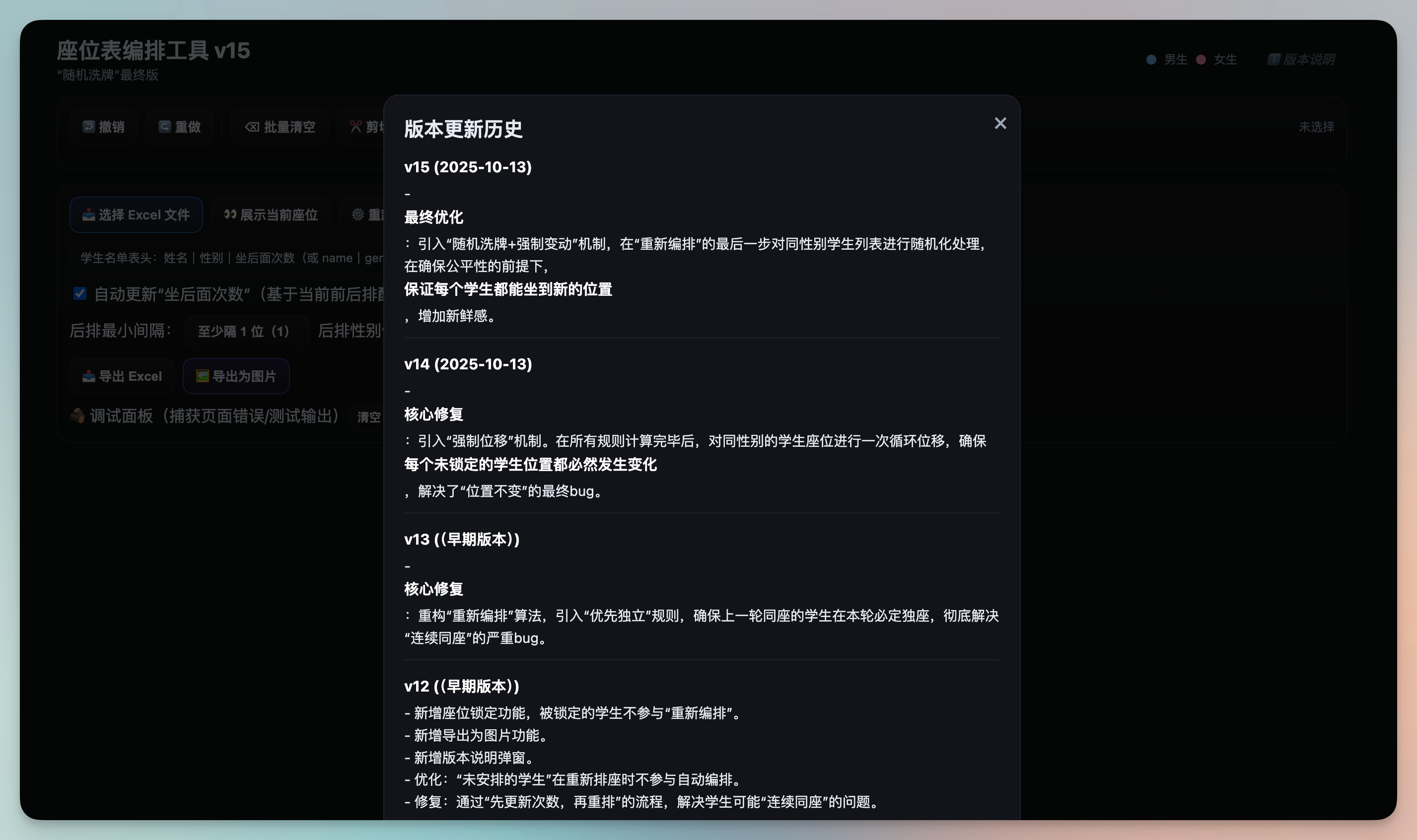This screenshot has width=1417, height=840.
Task: Click the 撤销 undo icon
Action: pyautogui.click(x=88, y=127)
